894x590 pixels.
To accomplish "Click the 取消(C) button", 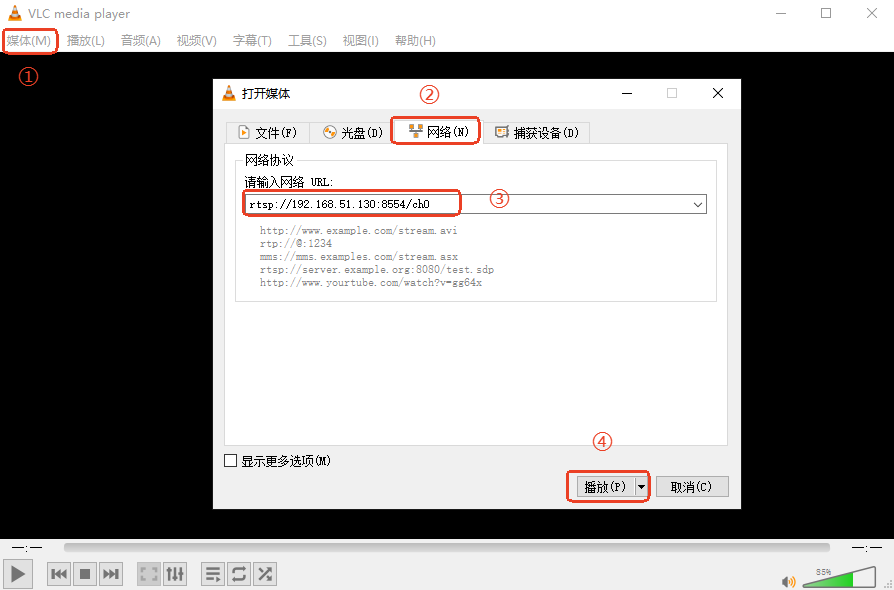I will 692,487.
